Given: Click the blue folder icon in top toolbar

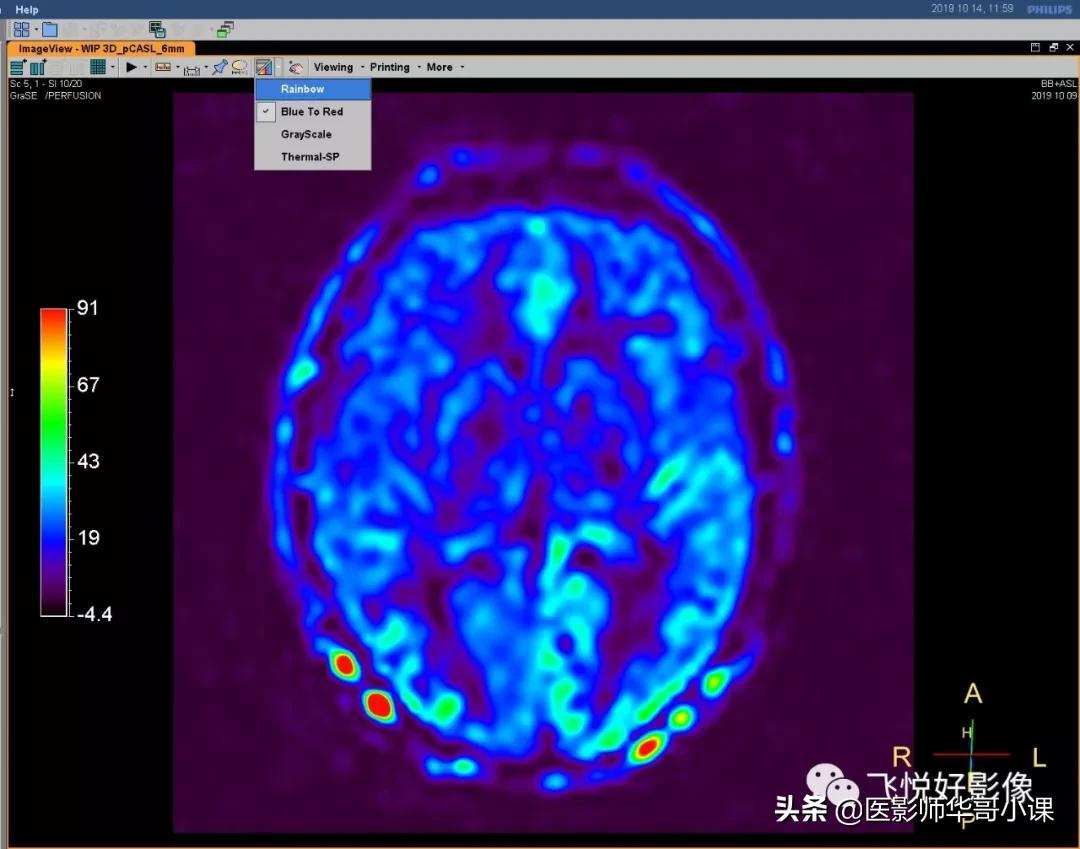Looking at the screenshot, I should pyautogui.click(x=50, y=29).
